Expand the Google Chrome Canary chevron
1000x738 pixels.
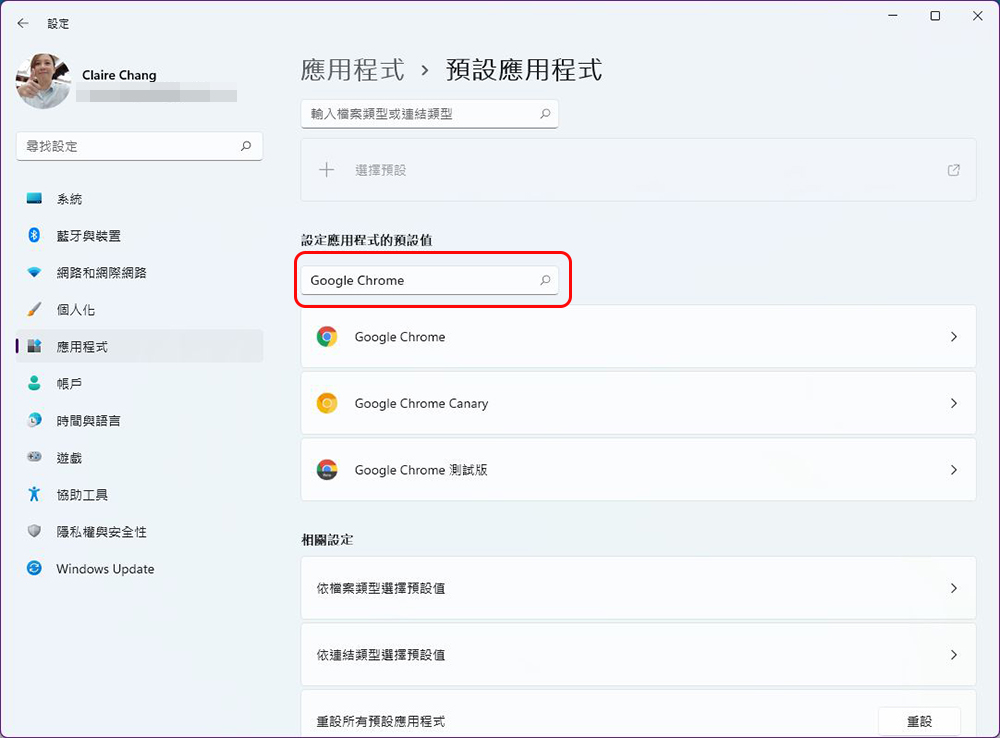[x=953, y=403]
